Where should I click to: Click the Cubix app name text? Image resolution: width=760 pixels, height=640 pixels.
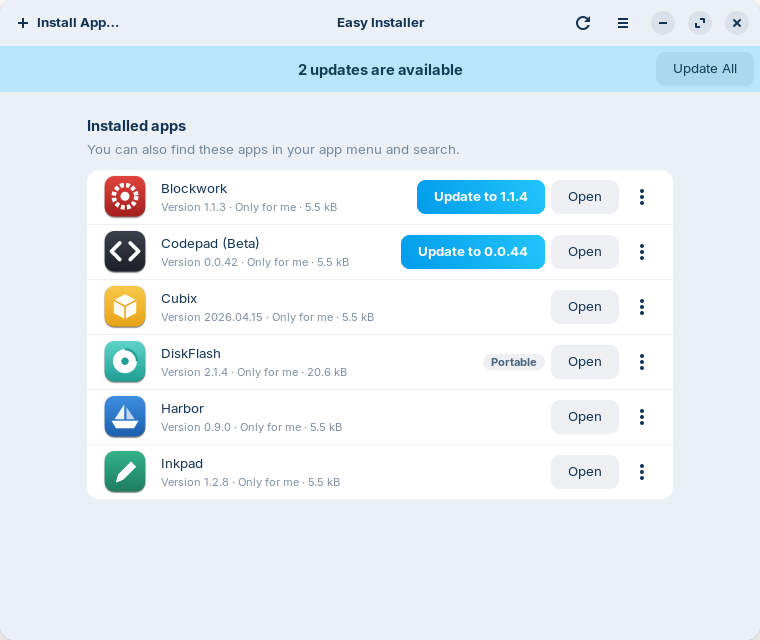179,299
